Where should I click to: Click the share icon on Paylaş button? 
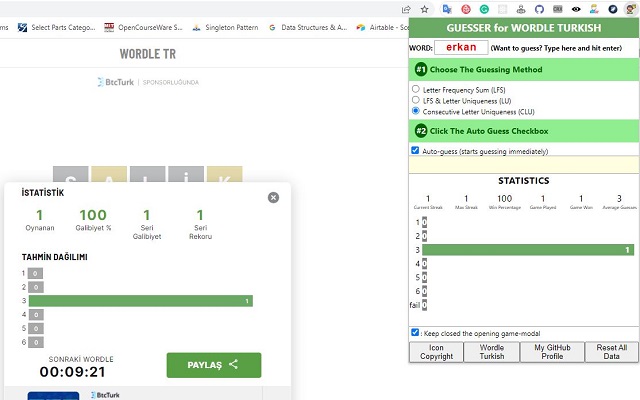point(233,364)
